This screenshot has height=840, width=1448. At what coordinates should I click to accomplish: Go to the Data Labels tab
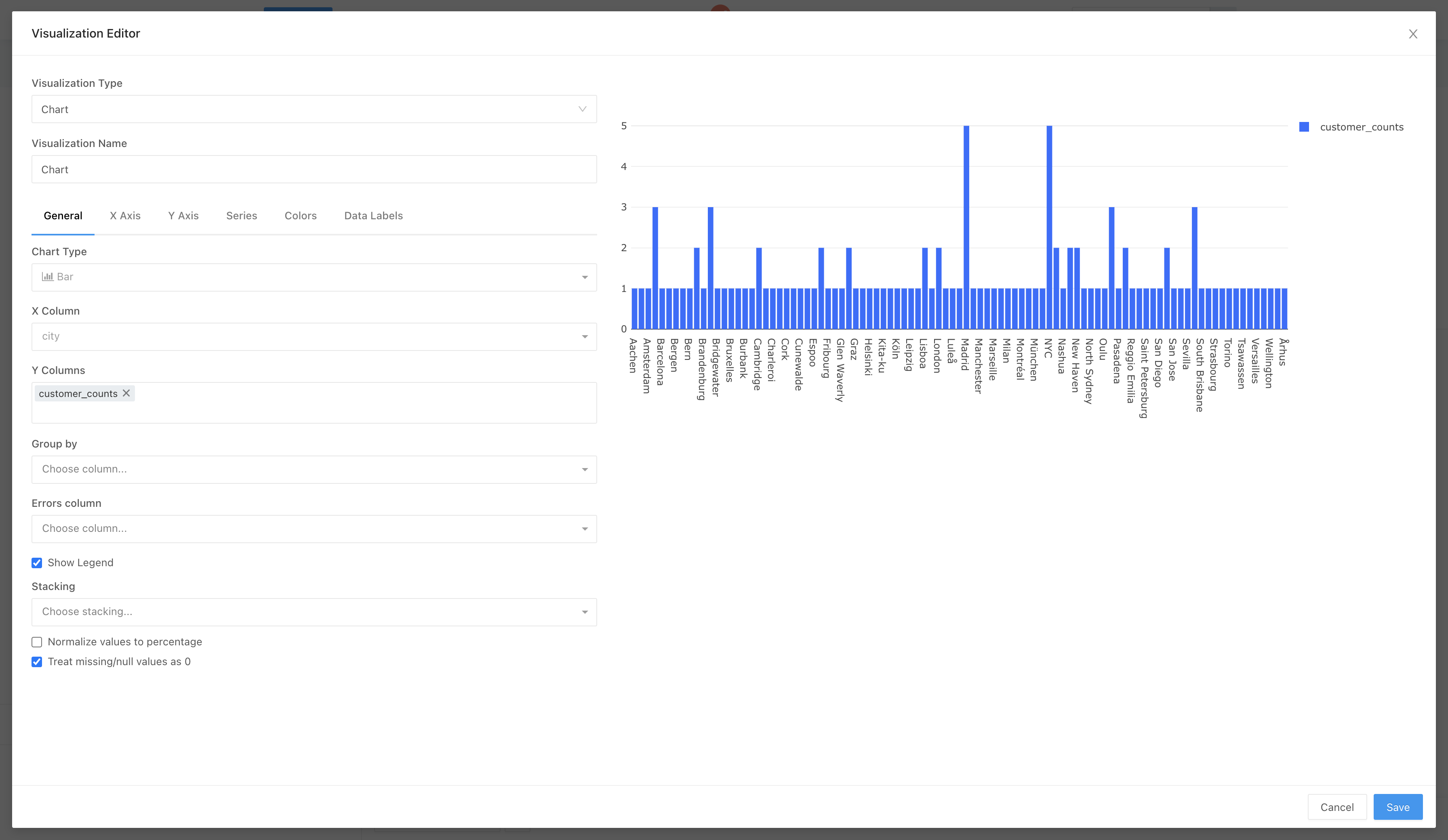click(x=373, y=216)
